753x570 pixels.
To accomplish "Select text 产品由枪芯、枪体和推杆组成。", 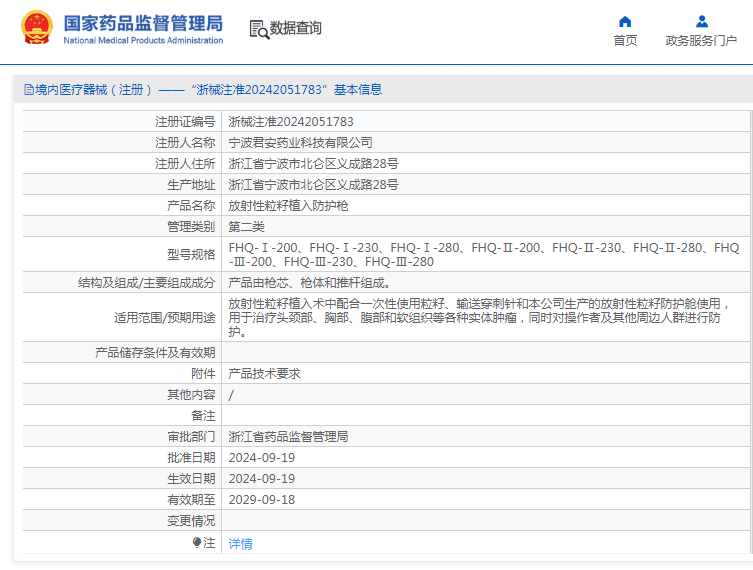I will [310, 283].
